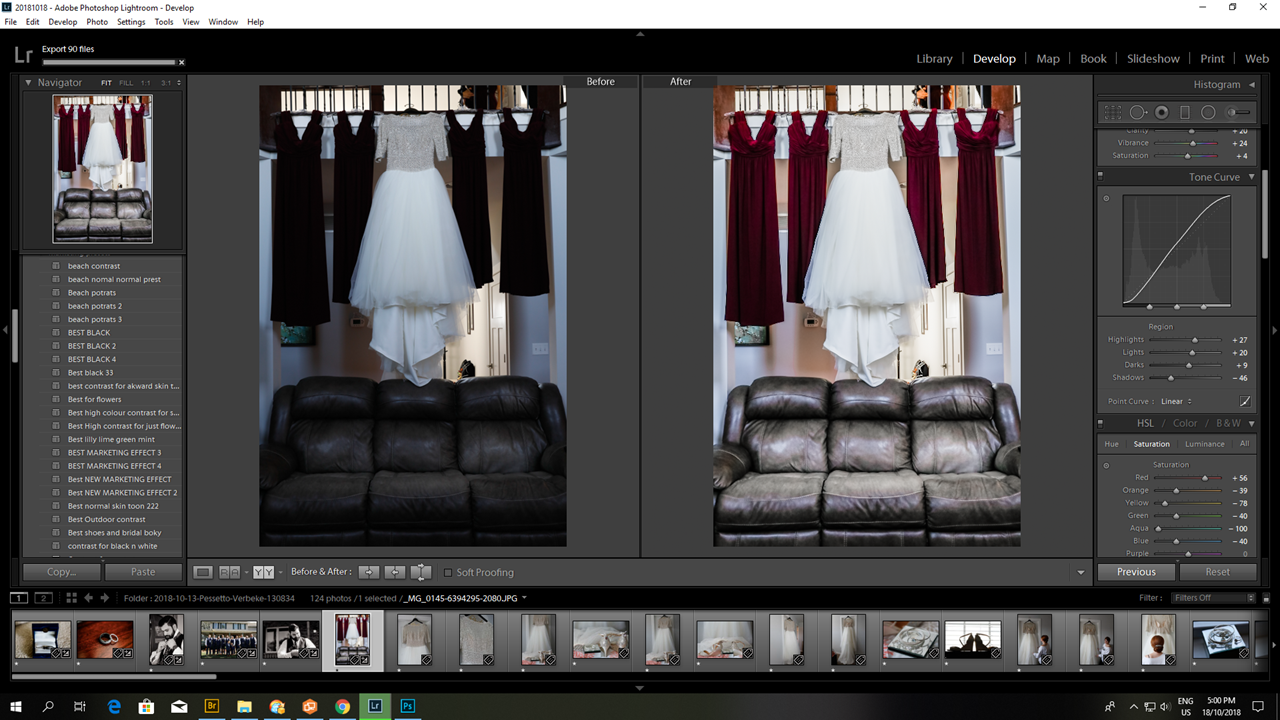
Task: Click Before/After Y Y view icon
Action: 263,572
